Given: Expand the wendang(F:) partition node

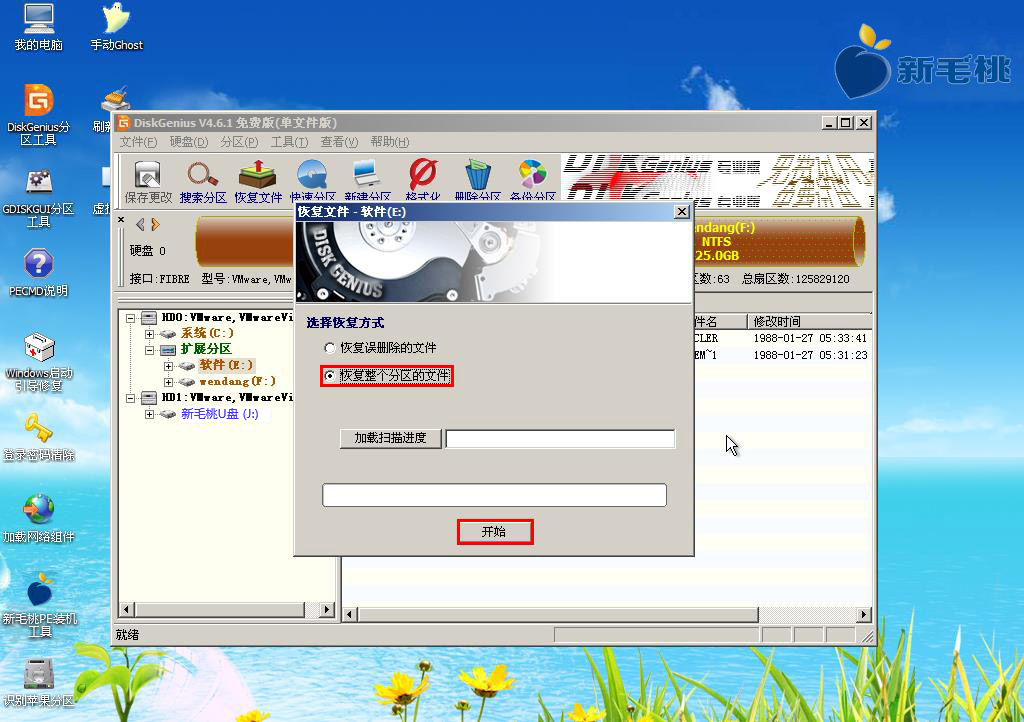Looking at the screenshot, I should pos(168,382).
